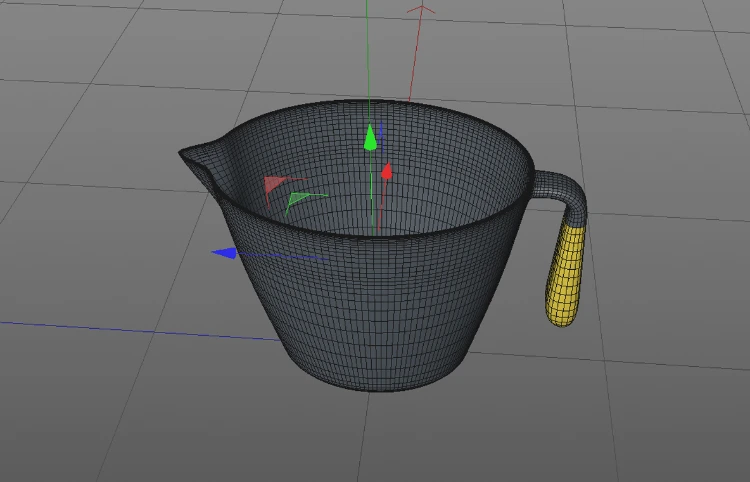Select the green triangular plane handle
The image size is (750, 482).
pyautogui.click(x=295, y=201)
